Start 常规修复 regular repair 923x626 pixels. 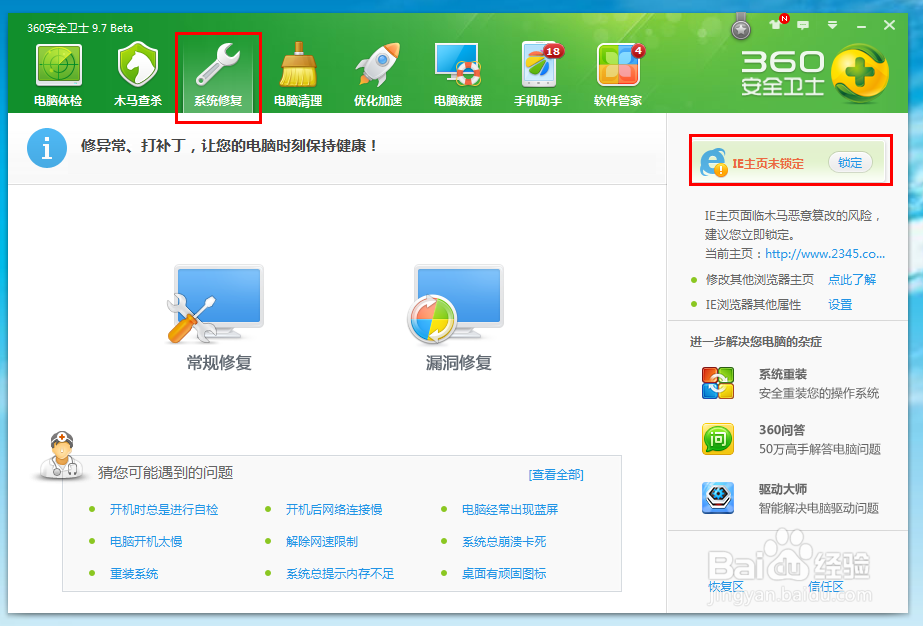tap(218, 318)
